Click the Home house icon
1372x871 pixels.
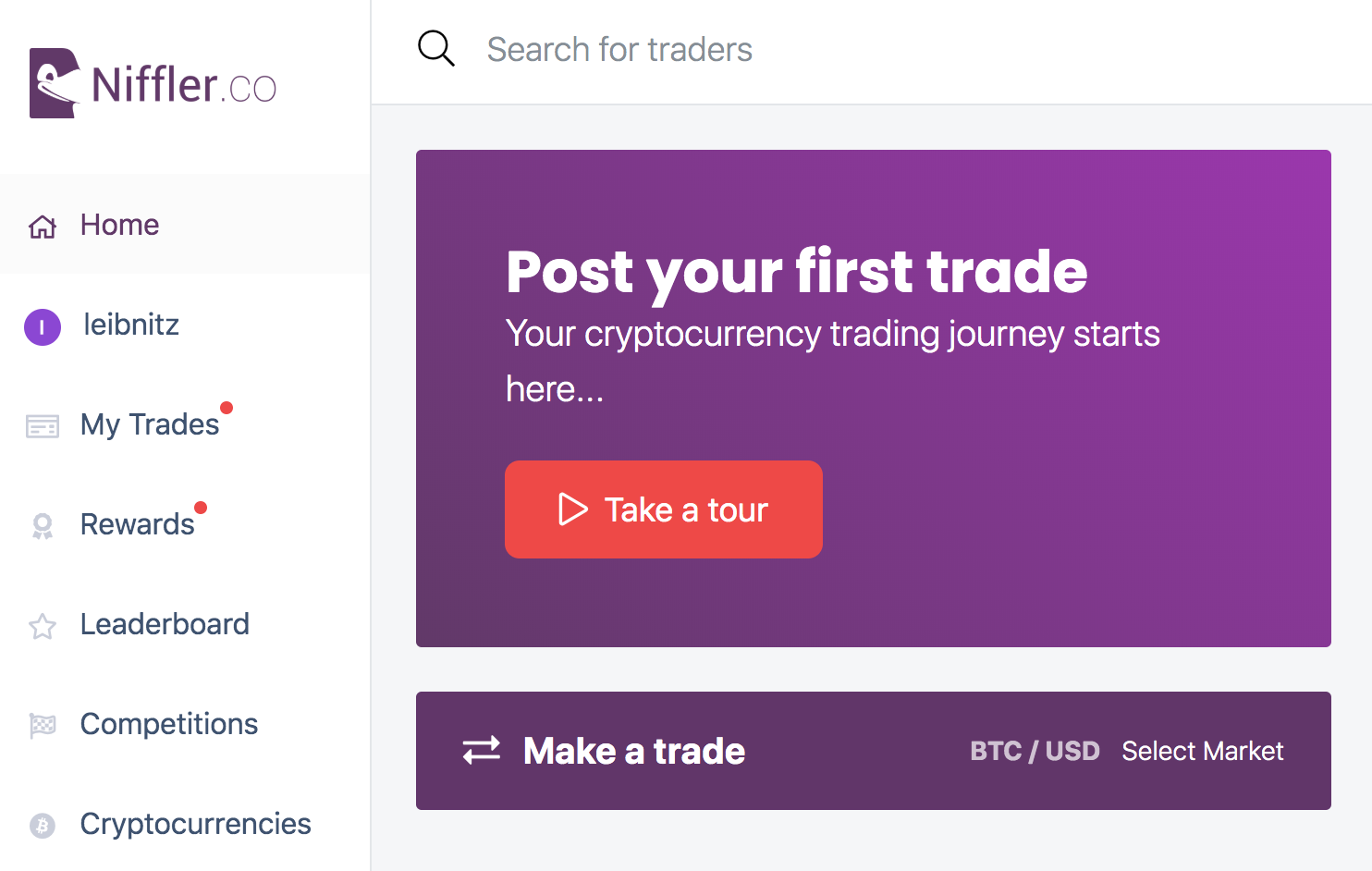point(43,226)
